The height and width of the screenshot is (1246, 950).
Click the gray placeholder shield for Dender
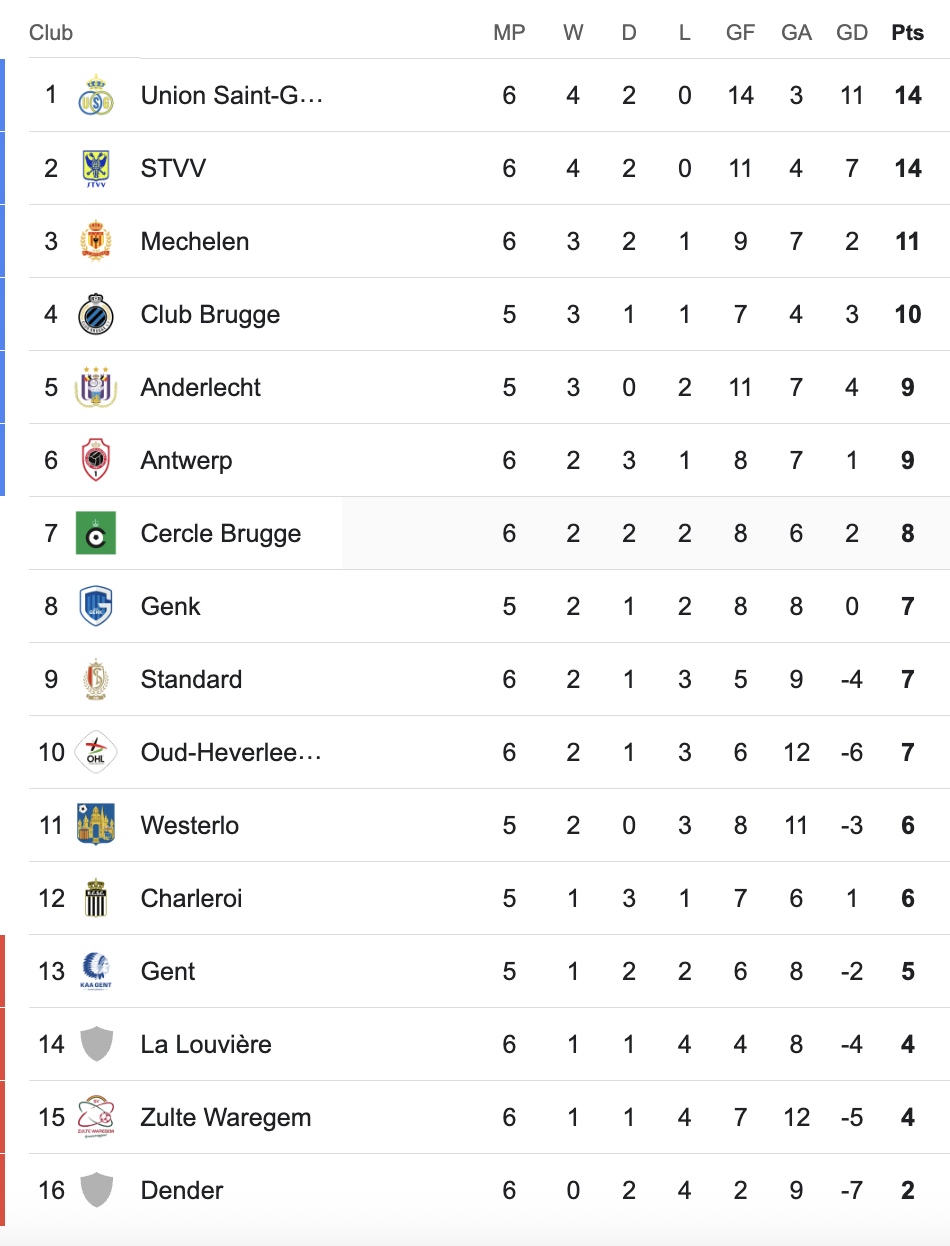coord(96,1190)
